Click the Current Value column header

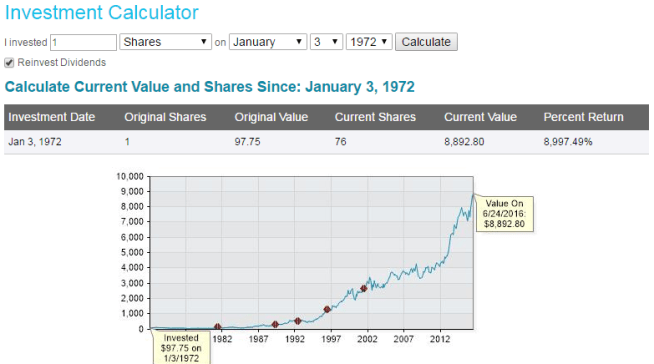[x=480, y=117]
